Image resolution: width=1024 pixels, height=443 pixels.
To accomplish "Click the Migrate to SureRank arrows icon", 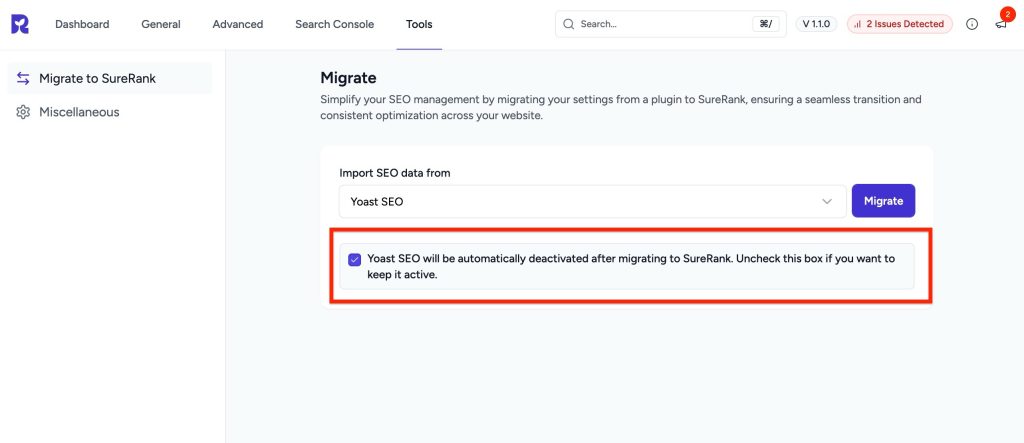I will (x=23, y=78).
